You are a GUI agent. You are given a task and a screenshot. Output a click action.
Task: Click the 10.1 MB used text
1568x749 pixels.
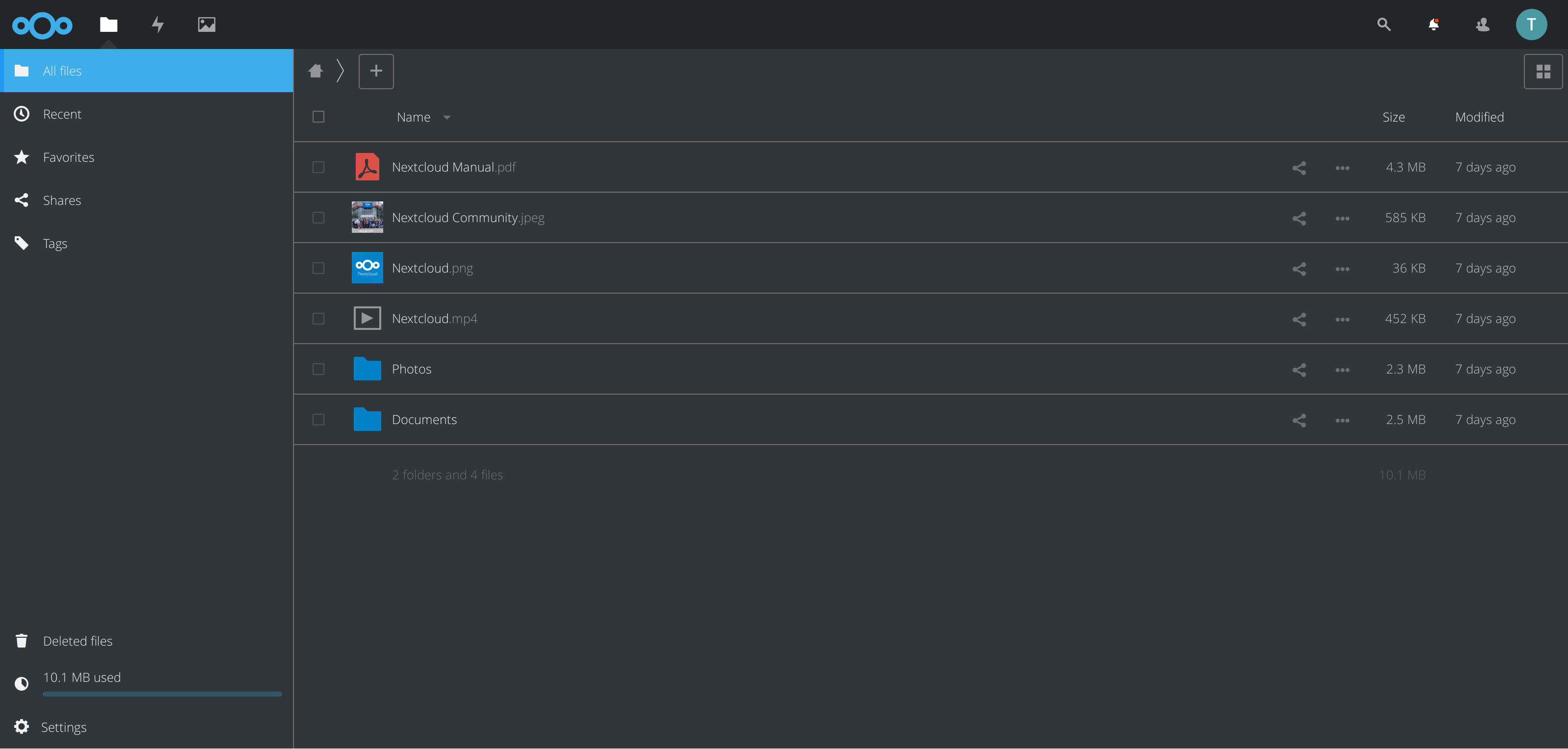[81, 678]
